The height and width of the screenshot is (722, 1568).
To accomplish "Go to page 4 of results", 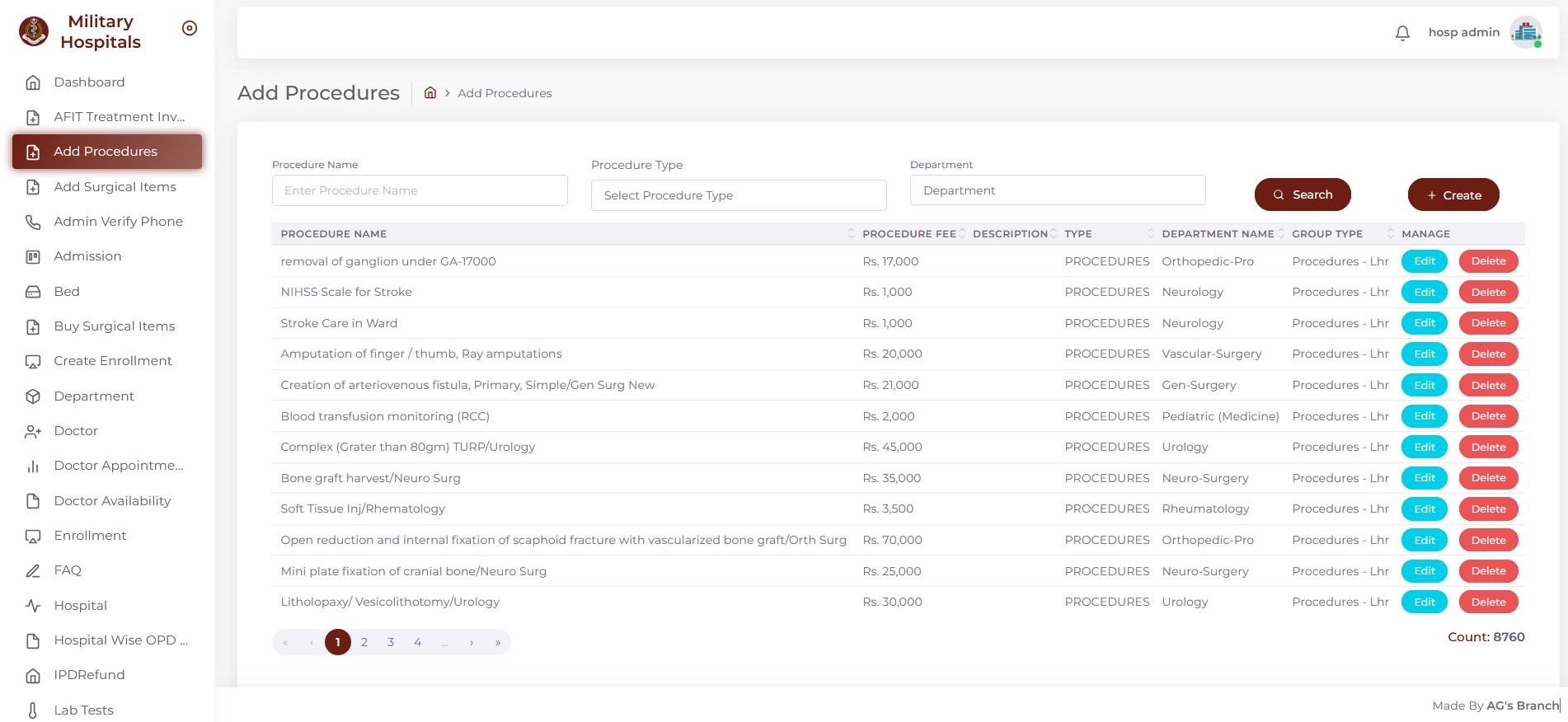I will 418,642.
